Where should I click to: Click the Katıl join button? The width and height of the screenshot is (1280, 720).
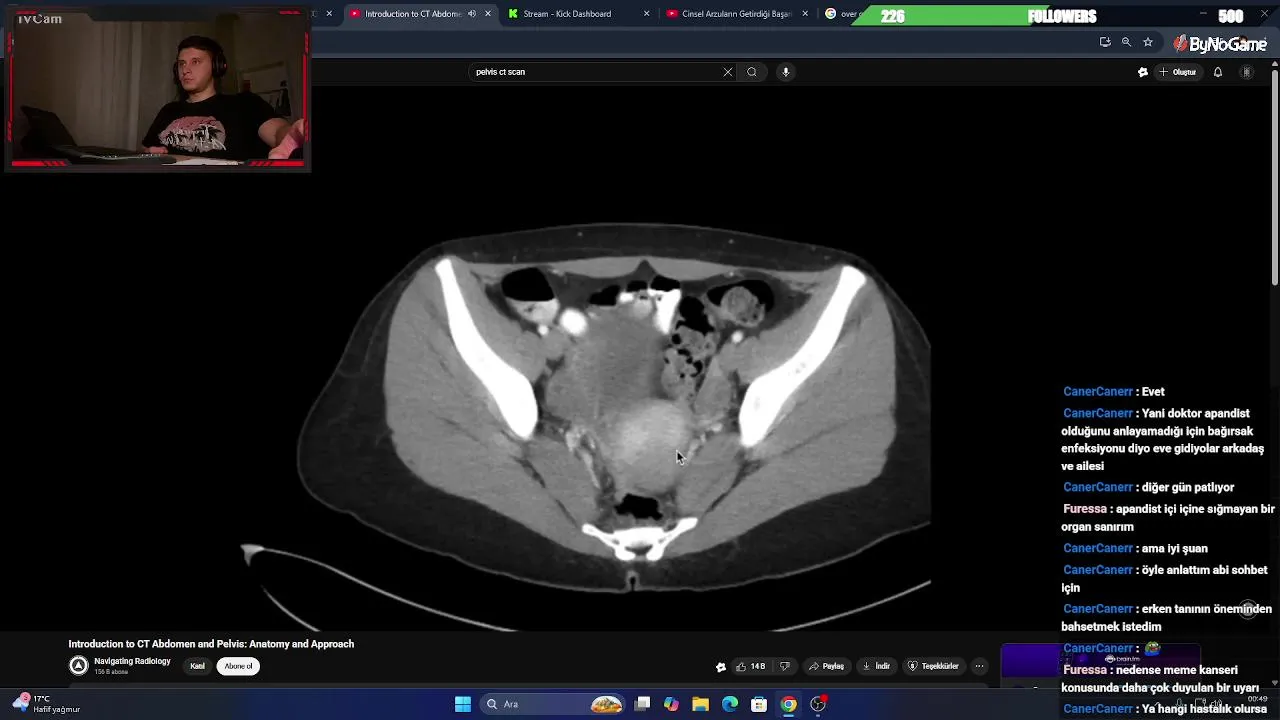click(197, 666)
